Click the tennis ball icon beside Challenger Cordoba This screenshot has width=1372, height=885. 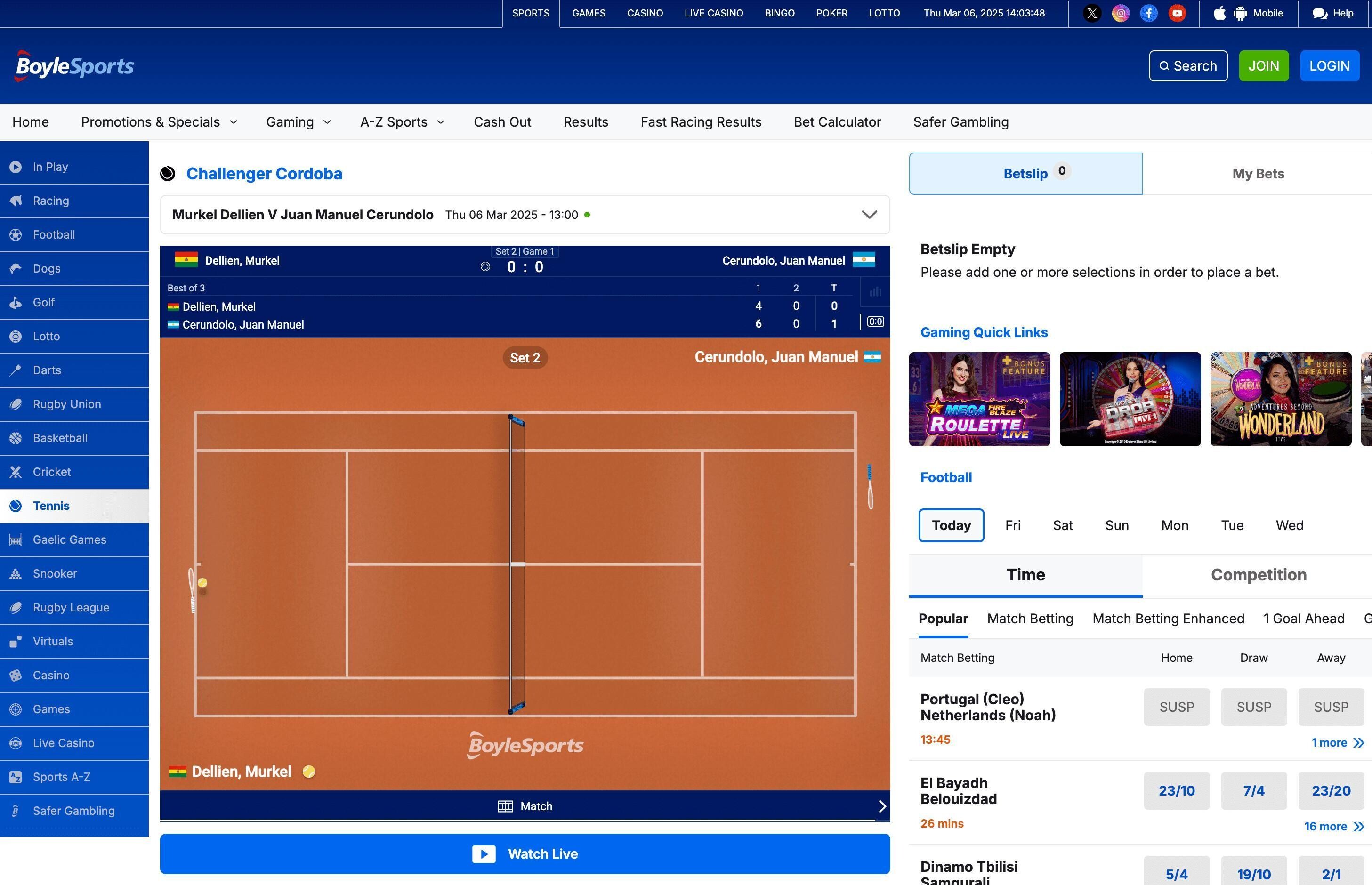point(167,174)
